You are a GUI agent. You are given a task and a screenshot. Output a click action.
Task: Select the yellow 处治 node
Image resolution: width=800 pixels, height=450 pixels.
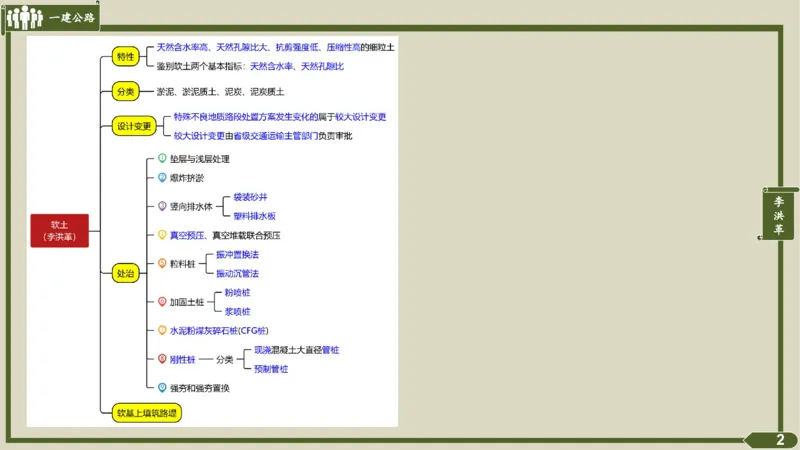coord(126,273)
